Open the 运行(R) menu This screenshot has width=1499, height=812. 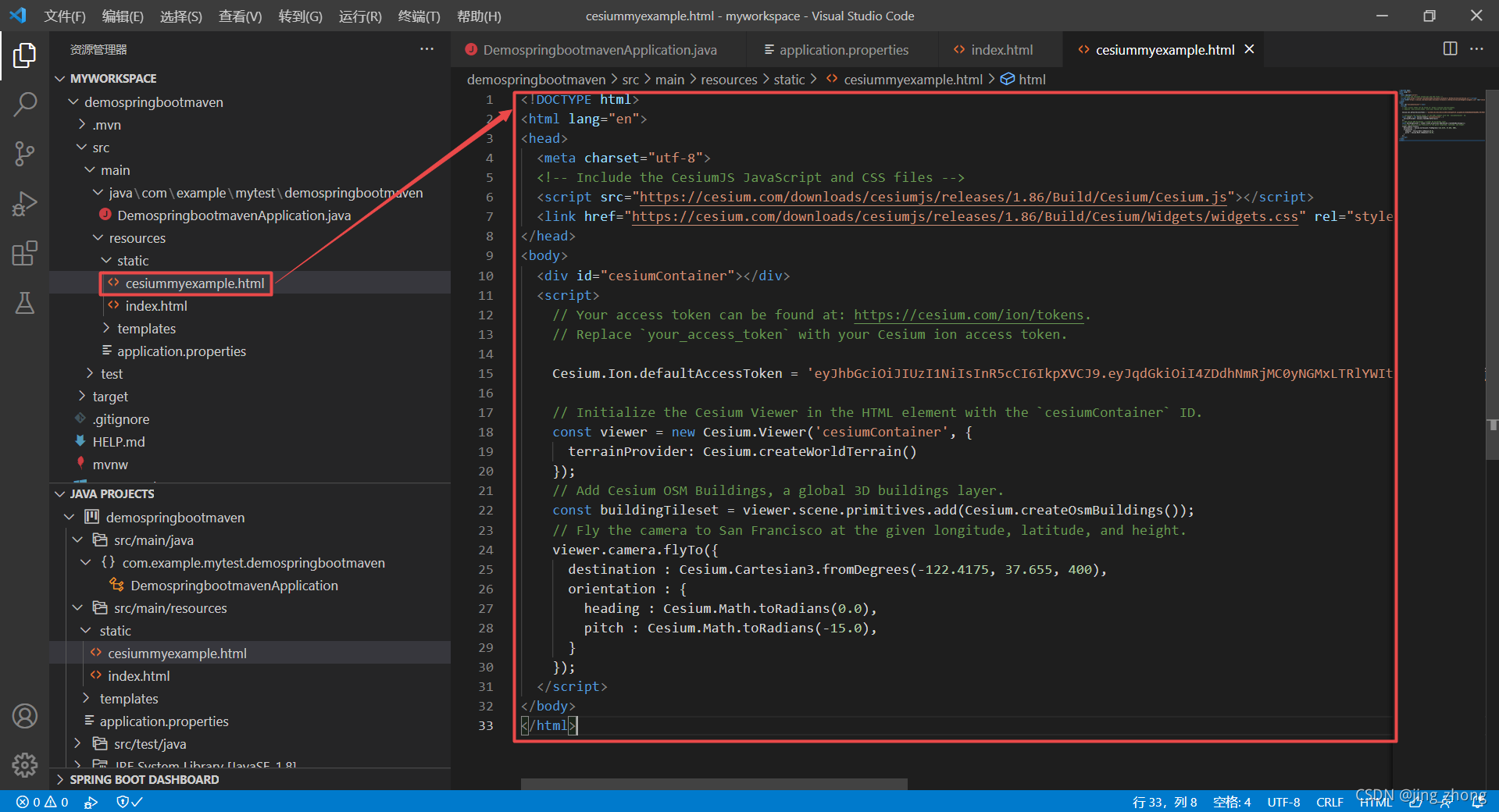360,16
